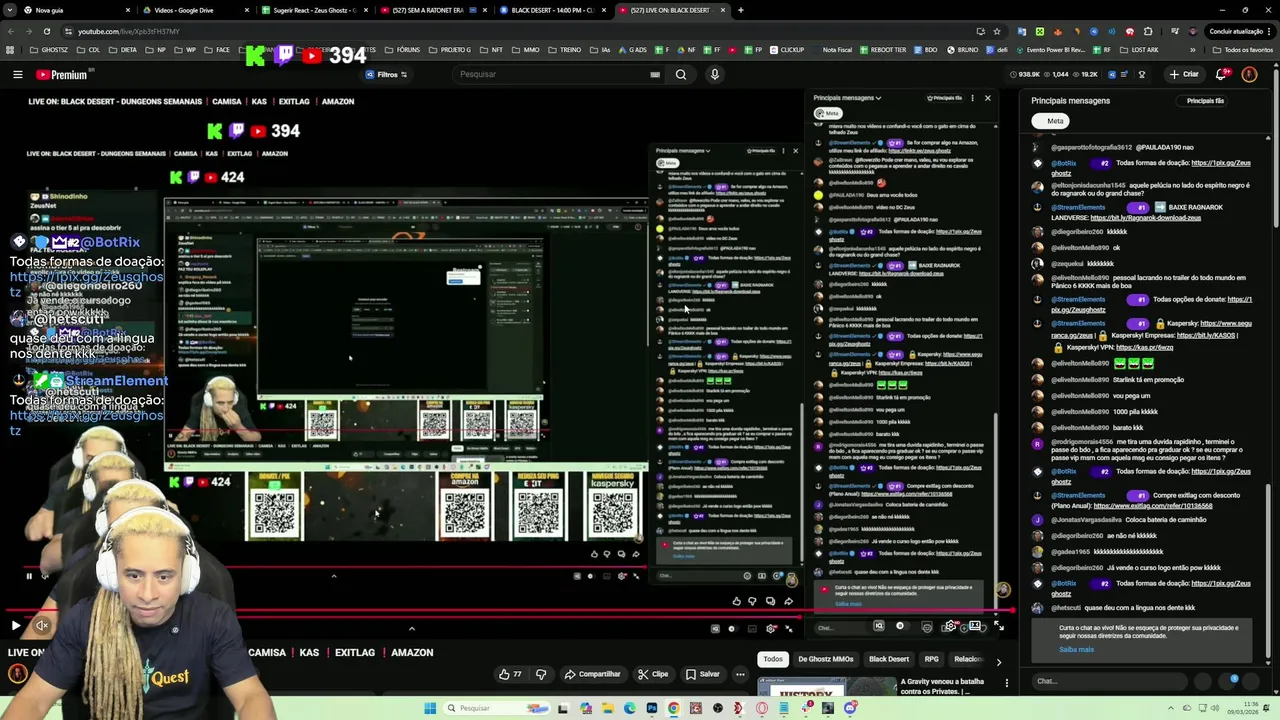The image size is (1280, 720).
Task: Click the Clipe button
Action: (x=653, y=674)
